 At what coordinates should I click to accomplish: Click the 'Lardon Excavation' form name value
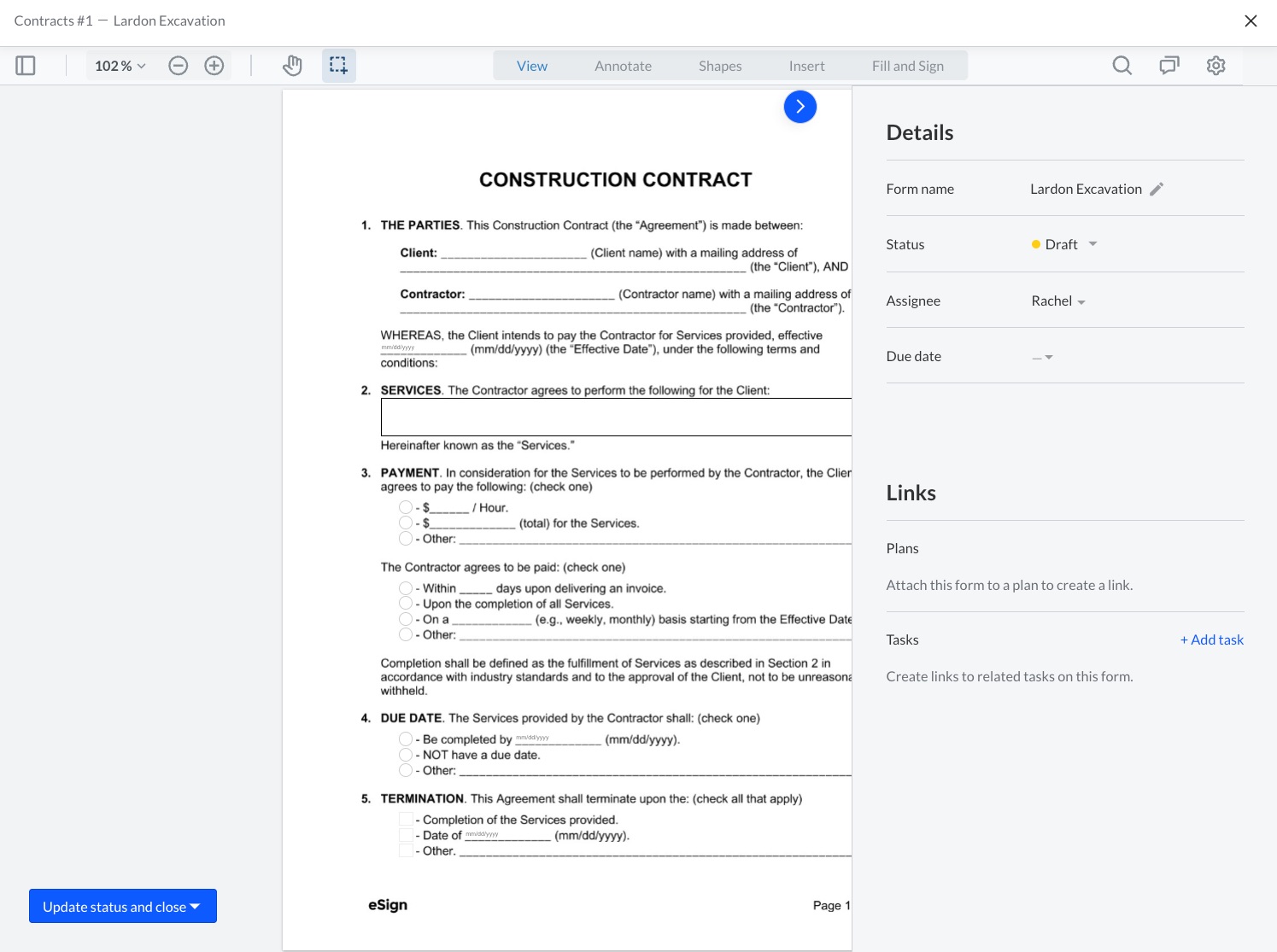tap(1086, 189)
